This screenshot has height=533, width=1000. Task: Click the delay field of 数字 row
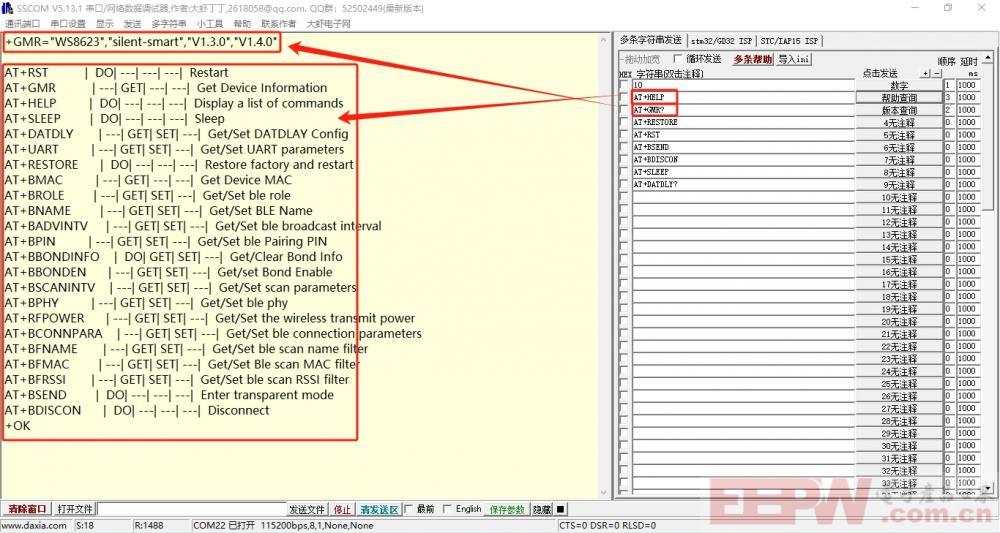coord(967,85)
